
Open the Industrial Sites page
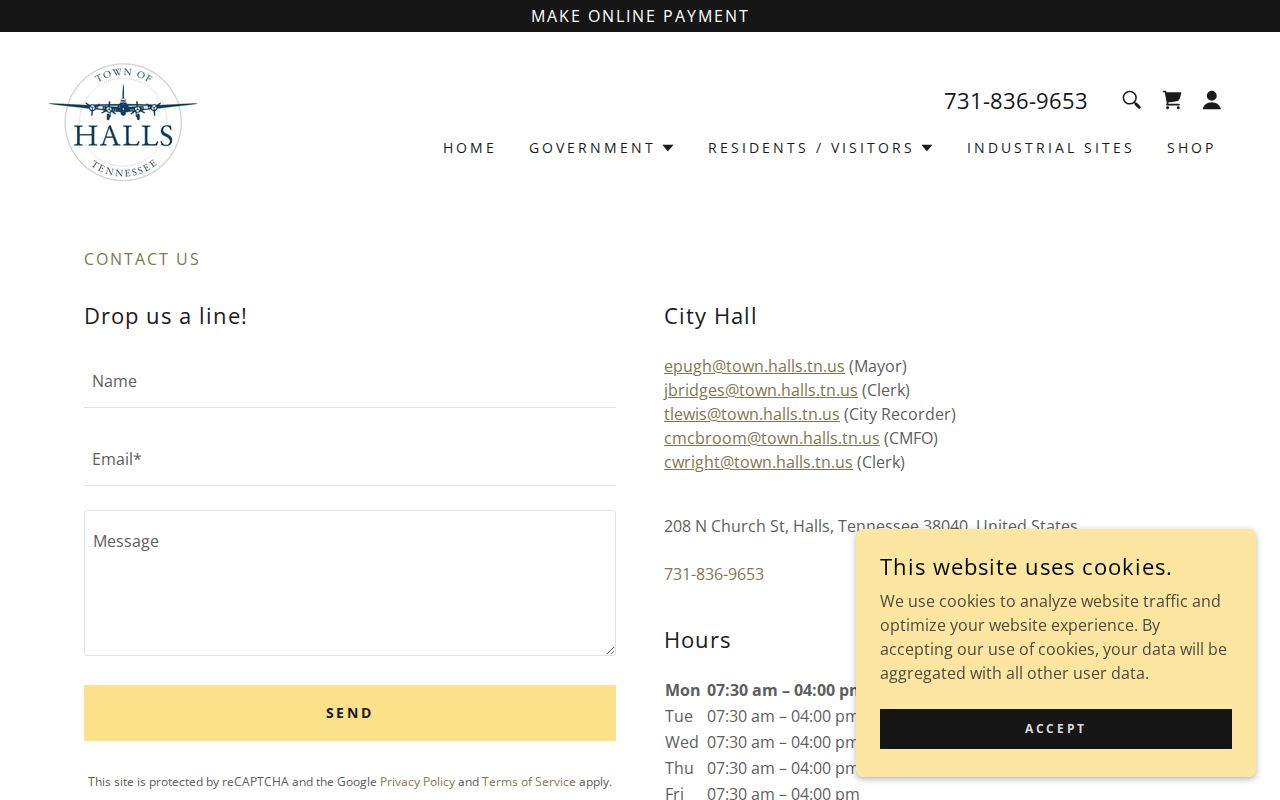(1050, 148)
